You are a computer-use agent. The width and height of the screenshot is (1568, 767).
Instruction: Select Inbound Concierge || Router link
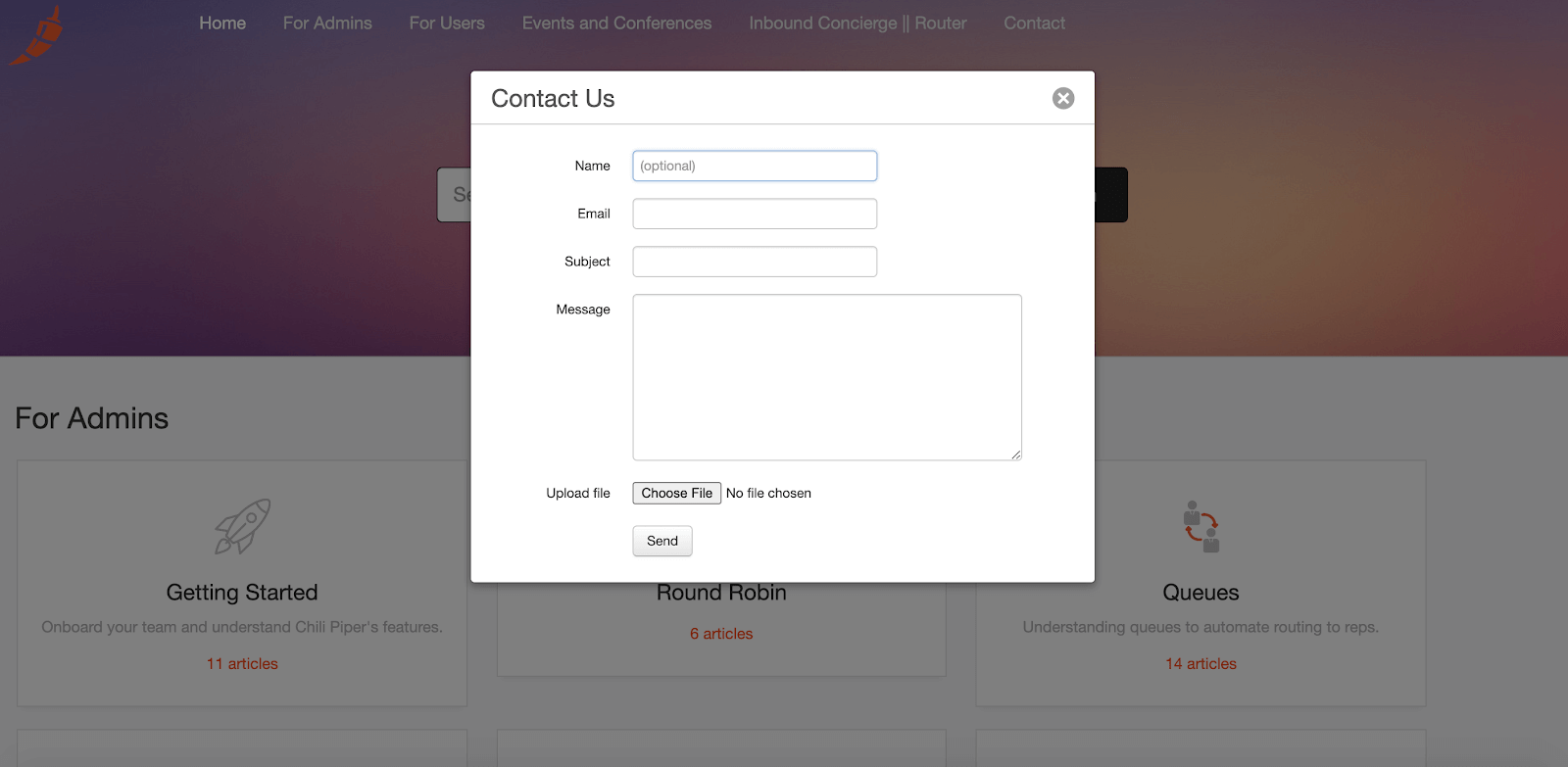[x=857, y=23]
